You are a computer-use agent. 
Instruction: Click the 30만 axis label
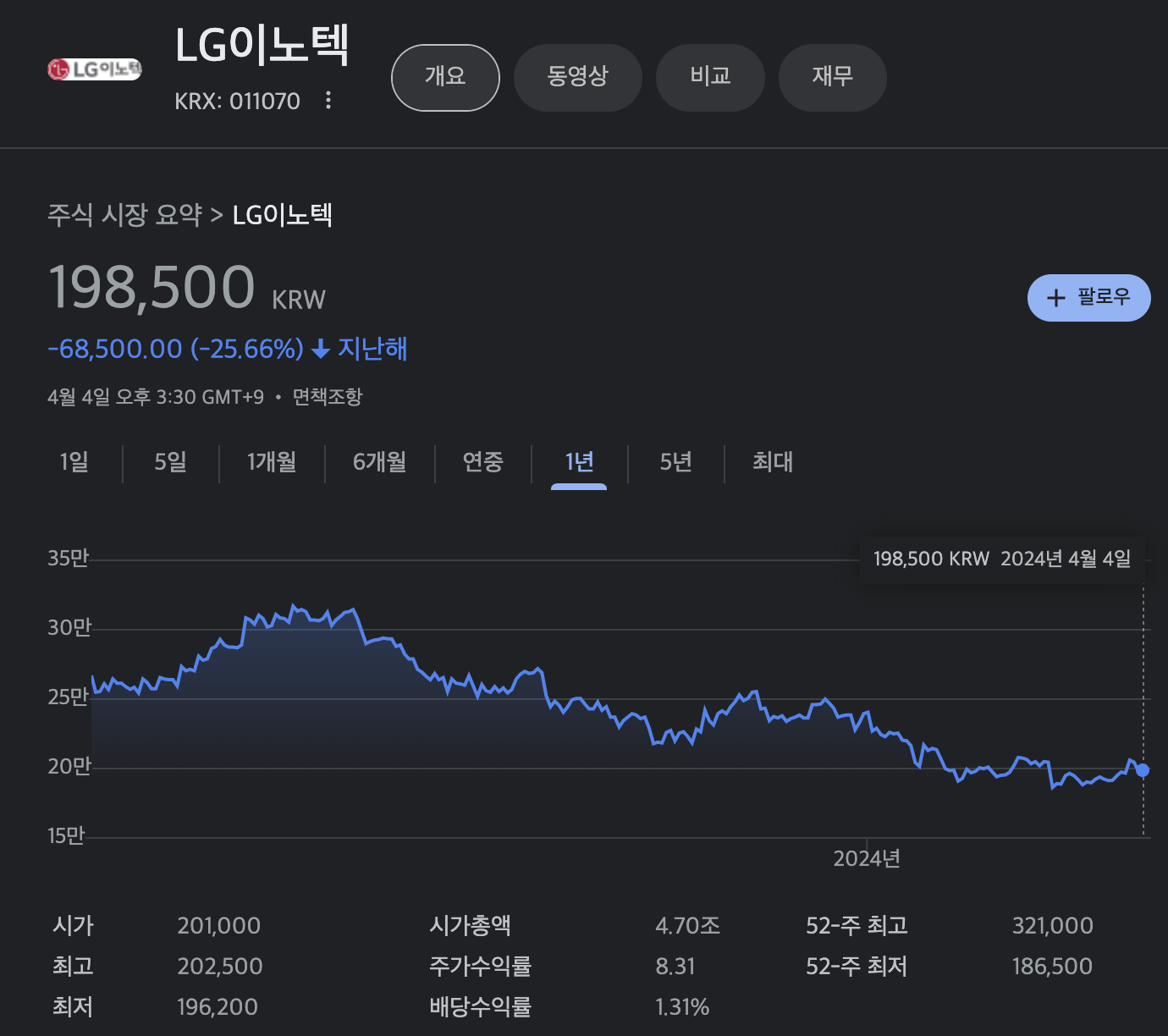pyautogui.click(x=69, y=628)
